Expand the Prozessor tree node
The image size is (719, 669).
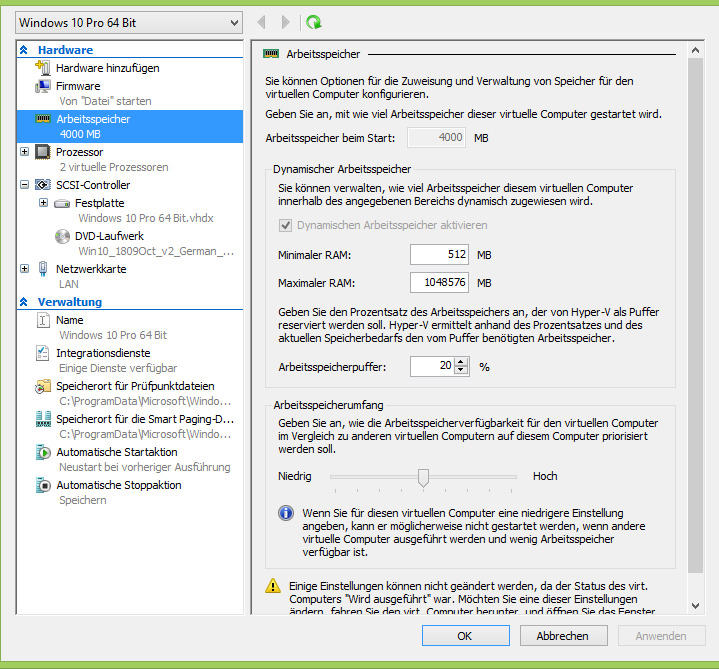pyautogui.click(x=25, y=151)
